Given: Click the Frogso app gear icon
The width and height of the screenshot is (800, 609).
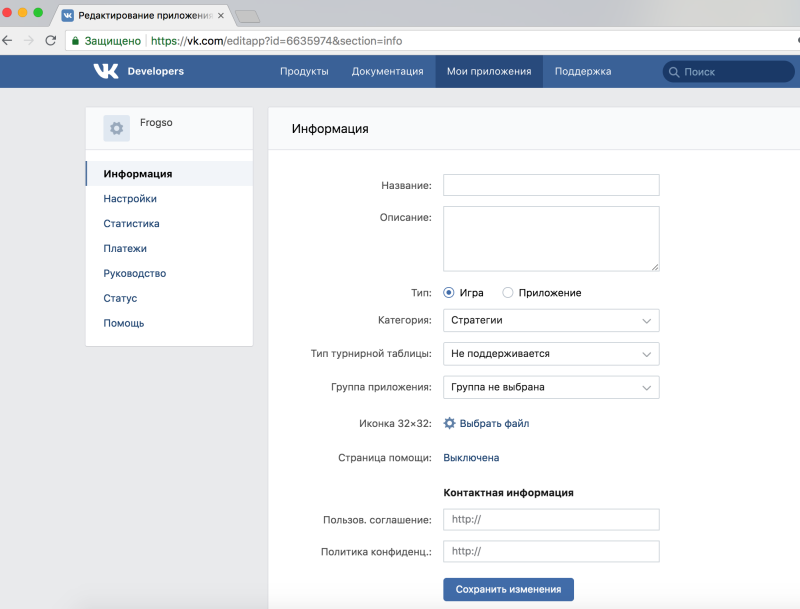Looking at the screenshot, I should click(116, 128).
